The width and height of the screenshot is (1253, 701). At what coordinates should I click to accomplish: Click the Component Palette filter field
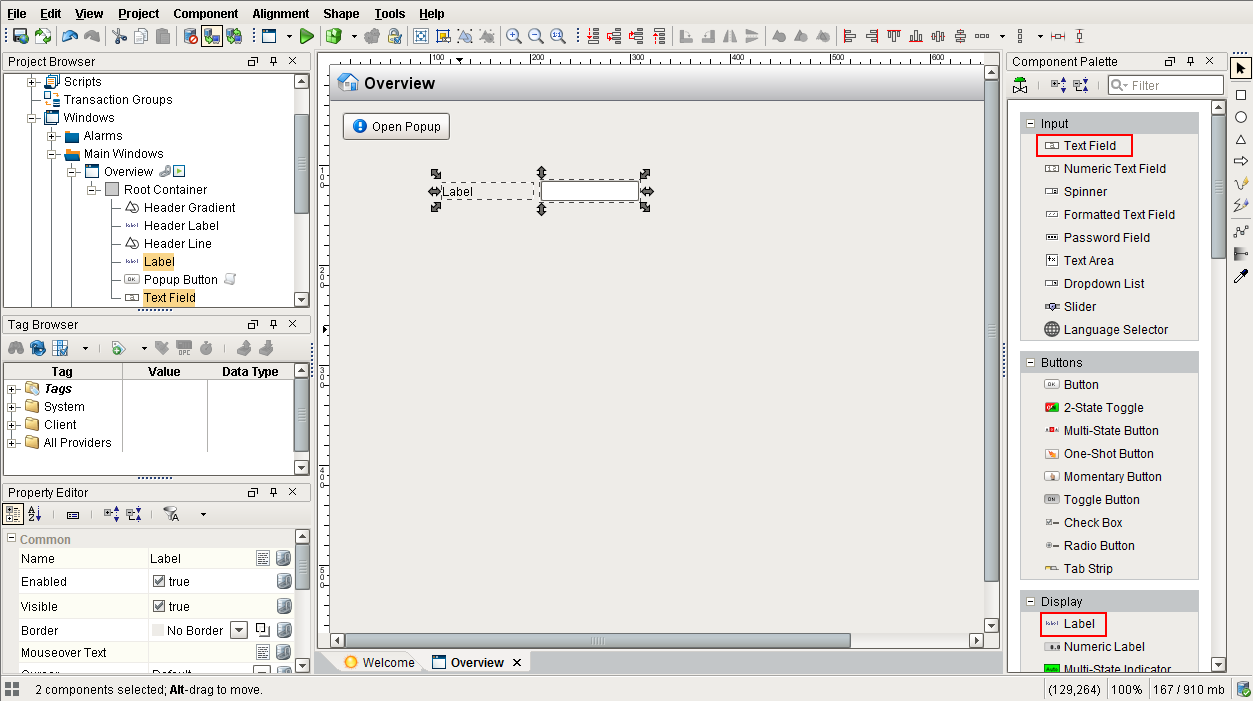click(x=1164, y=85)
